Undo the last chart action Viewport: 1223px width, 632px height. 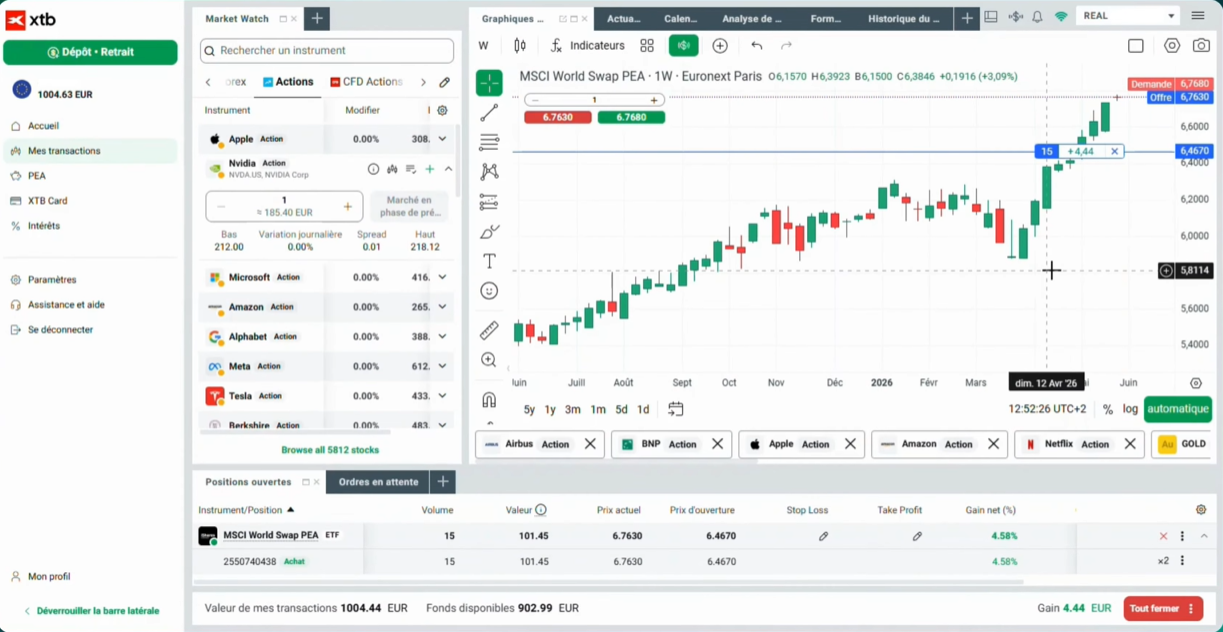(756, 45)
